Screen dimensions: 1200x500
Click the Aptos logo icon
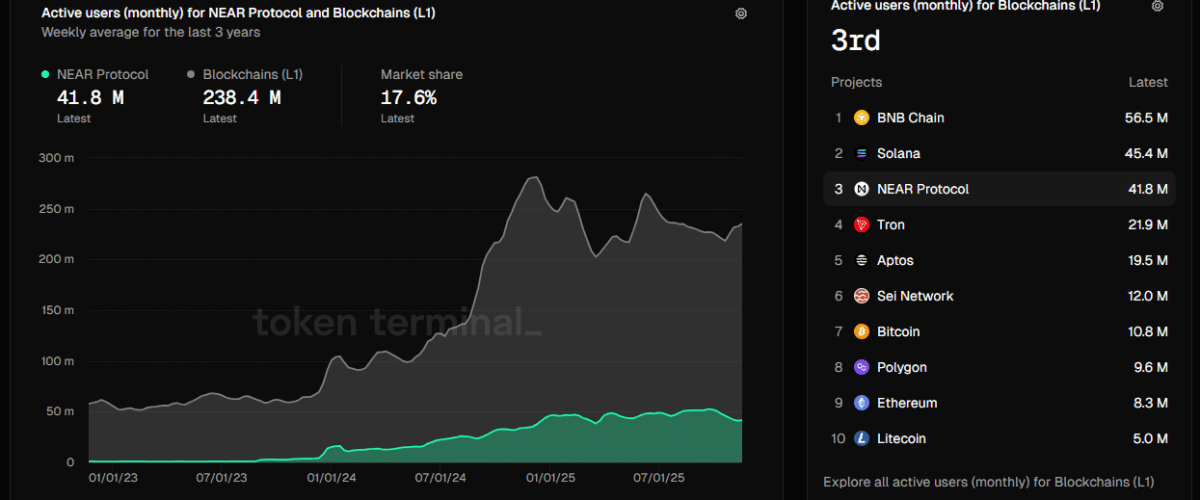[x=861, y=261]
